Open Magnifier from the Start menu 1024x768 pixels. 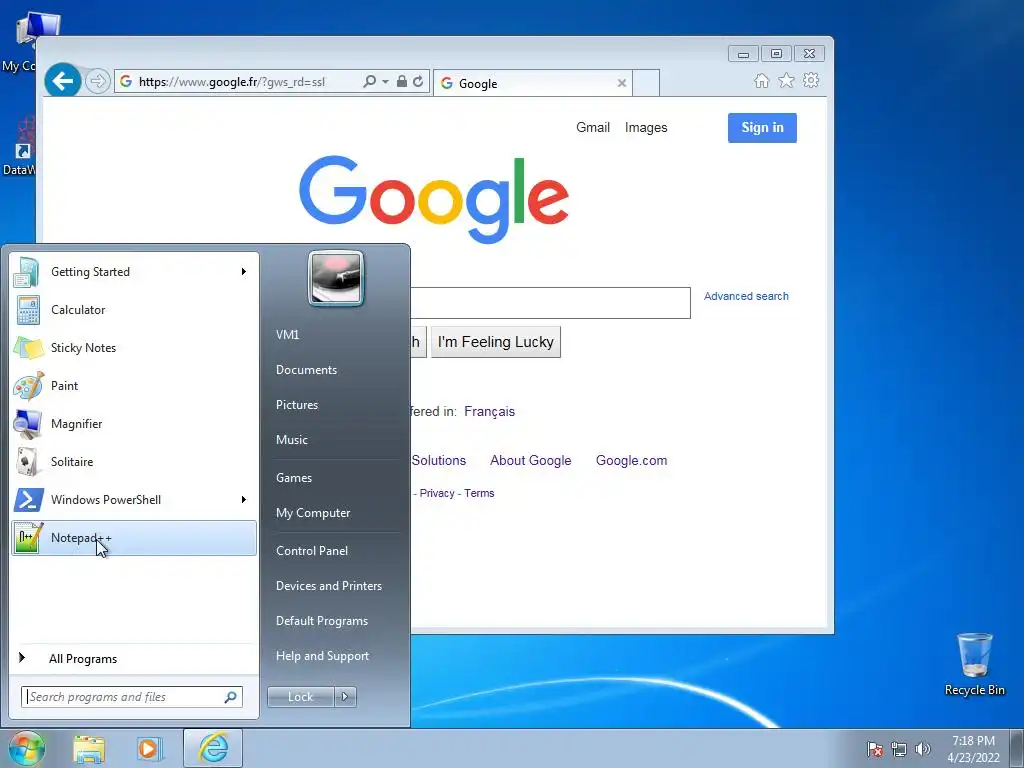pos(134,424)
